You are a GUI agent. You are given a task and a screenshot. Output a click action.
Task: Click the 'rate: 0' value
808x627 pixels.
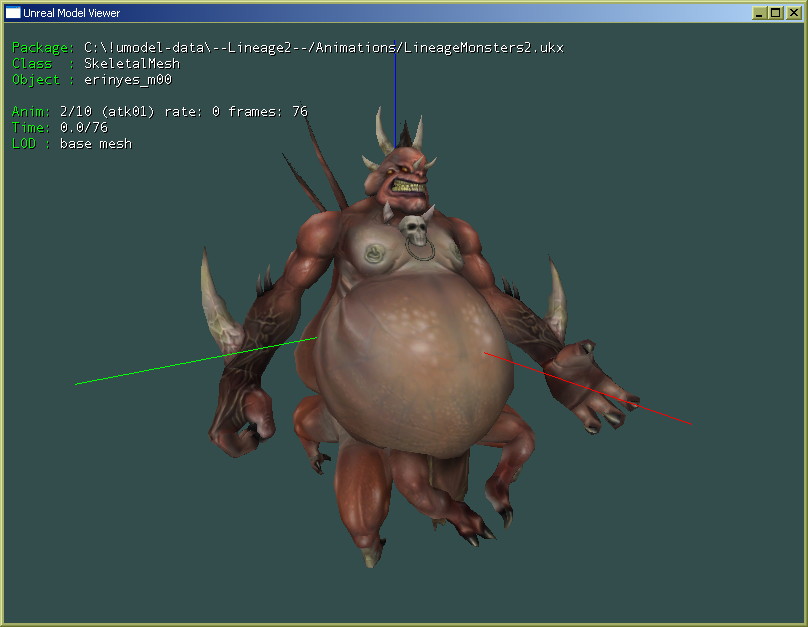coord(192,111)
